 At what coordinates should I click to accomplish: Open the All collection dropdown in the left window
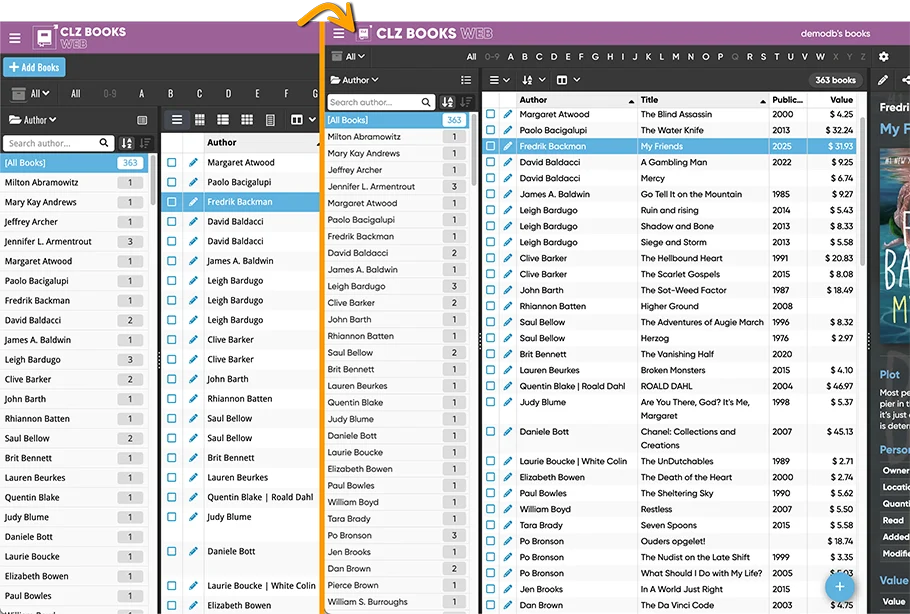tap(30, 93)
